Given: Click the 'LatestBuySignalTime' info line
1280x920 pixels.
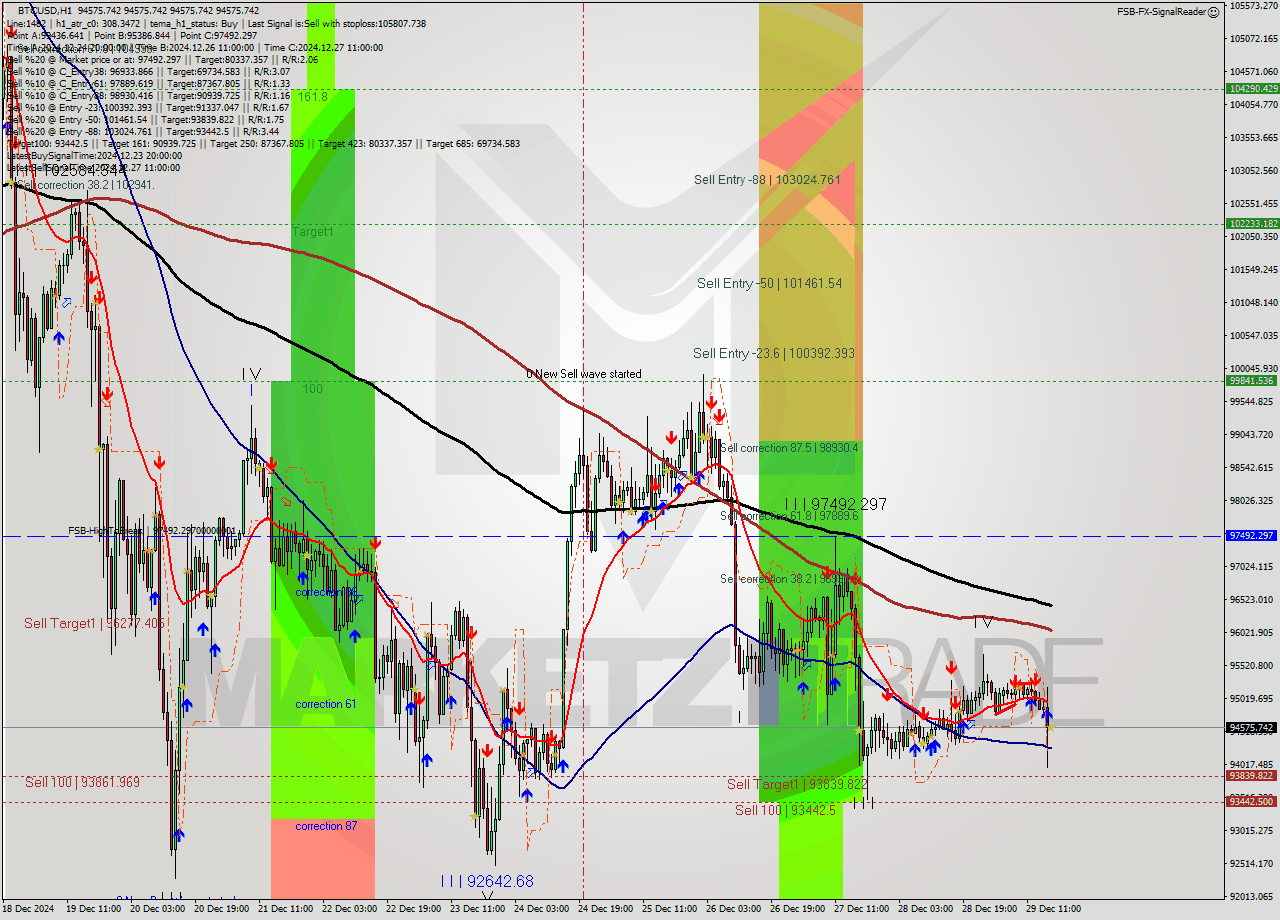Looking at the screenshot, I should [x=94, y=156].
